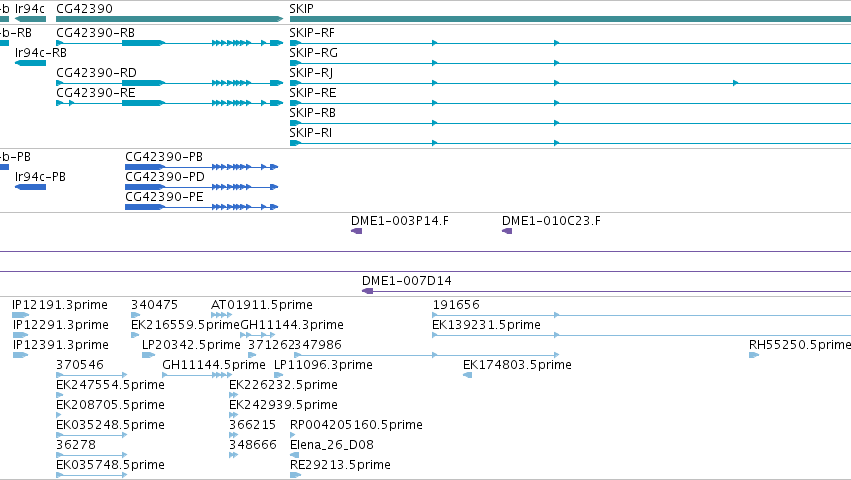The height and width of the screenshot is (480, 851).
Task: Select EST LP11096.3prime
Action: 279,375
